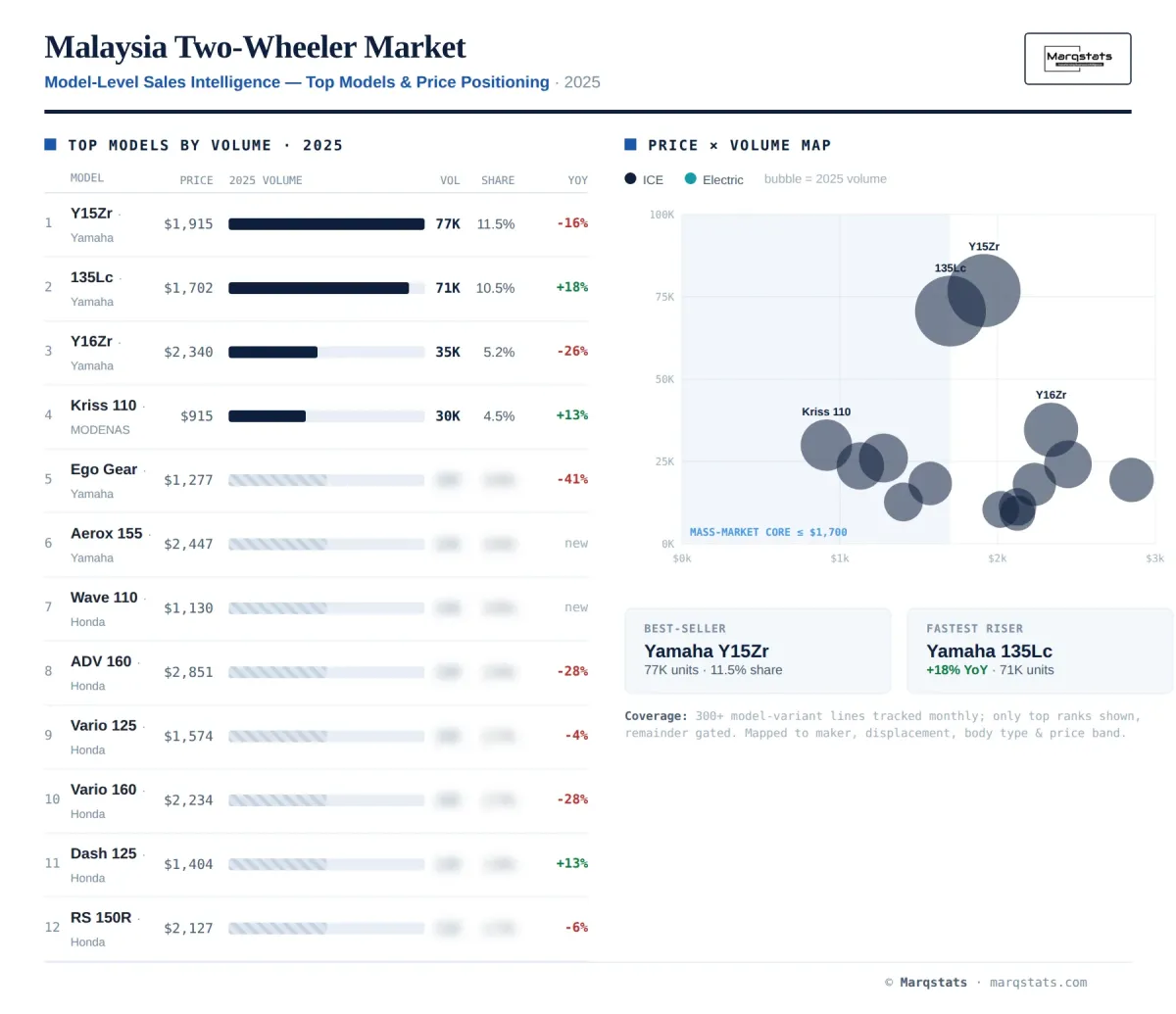Click the $2,851 price for ADV 160
The width and height of the screenshot is (1176, 1014).
pos(188,672)
